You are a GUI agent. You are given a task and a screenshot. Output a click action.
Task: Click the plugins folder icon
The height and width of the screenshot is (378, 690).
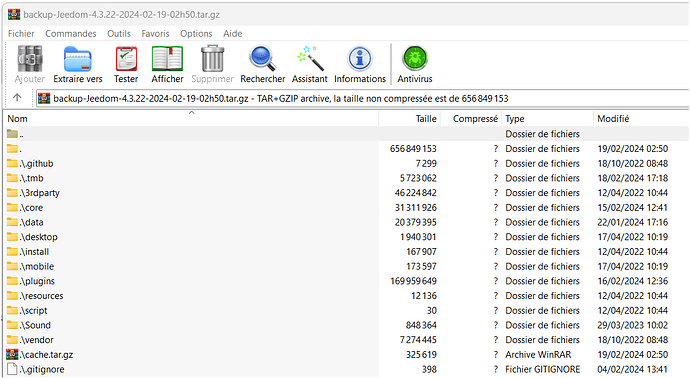tap(12, 281)
